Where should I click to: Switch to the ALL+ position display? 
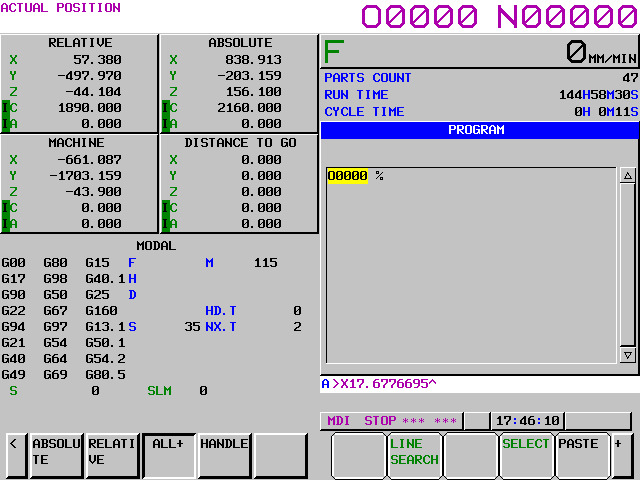click(x=167, y=456)
